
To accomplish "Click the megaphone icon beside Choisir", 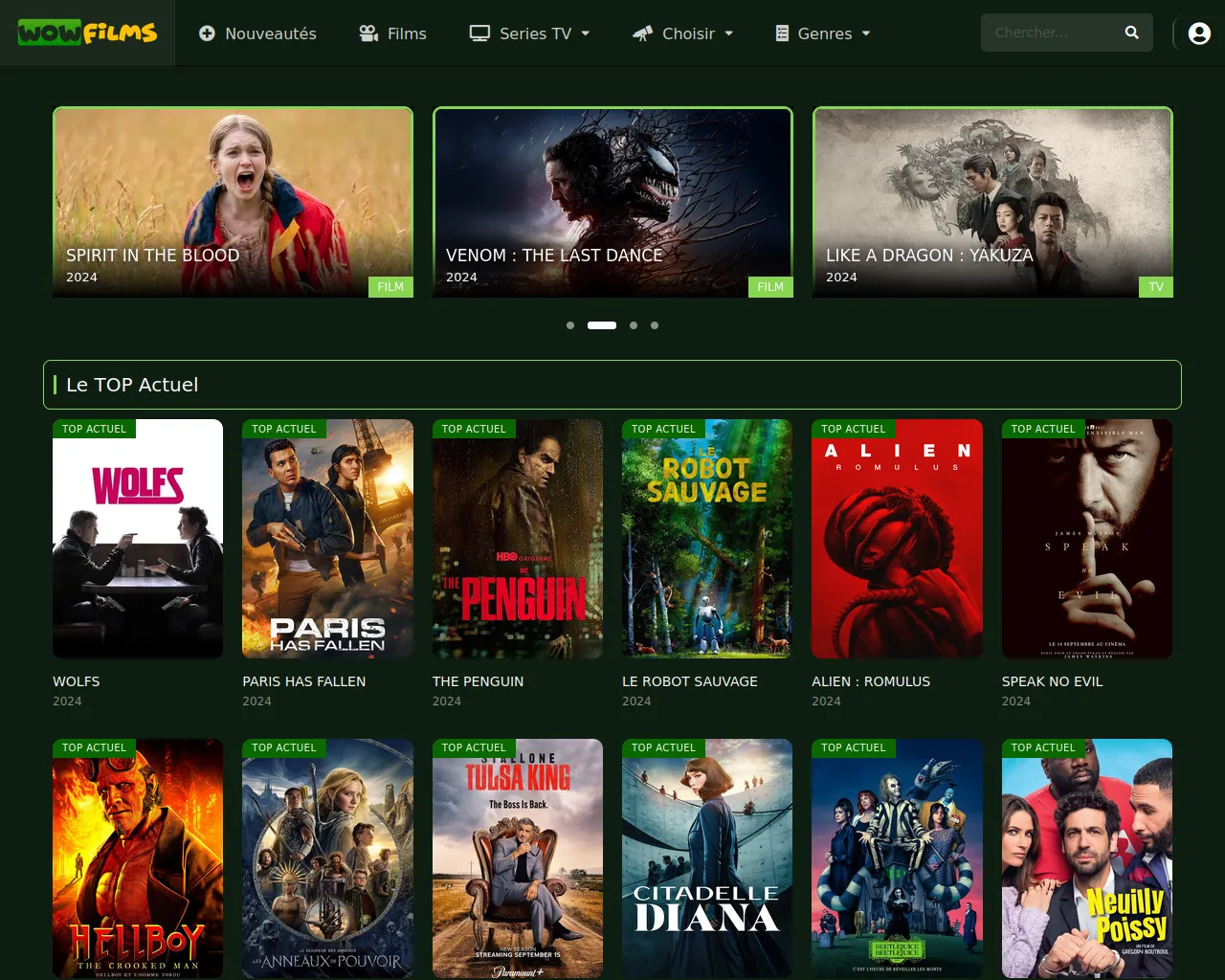I will (642, 33).
